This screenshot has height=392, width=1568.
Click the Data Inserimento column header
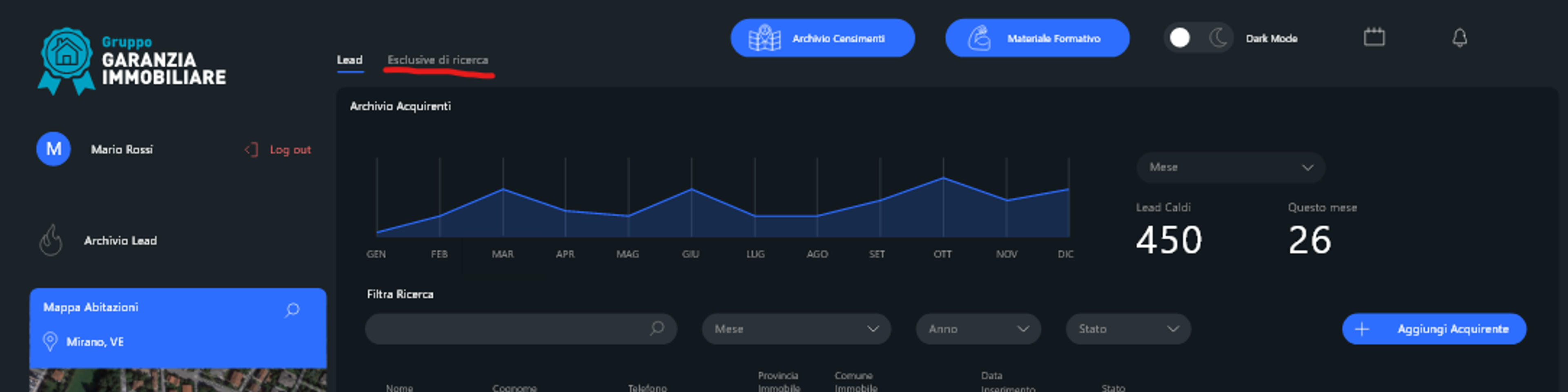tap(1007, 382)
